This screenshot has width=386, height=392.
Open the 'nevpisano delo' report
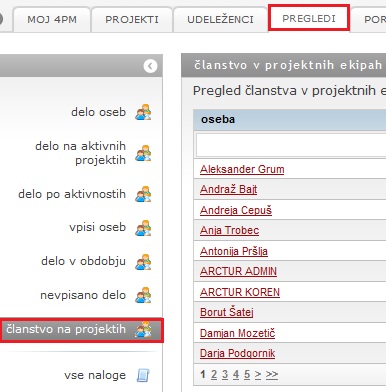(83, 295)
